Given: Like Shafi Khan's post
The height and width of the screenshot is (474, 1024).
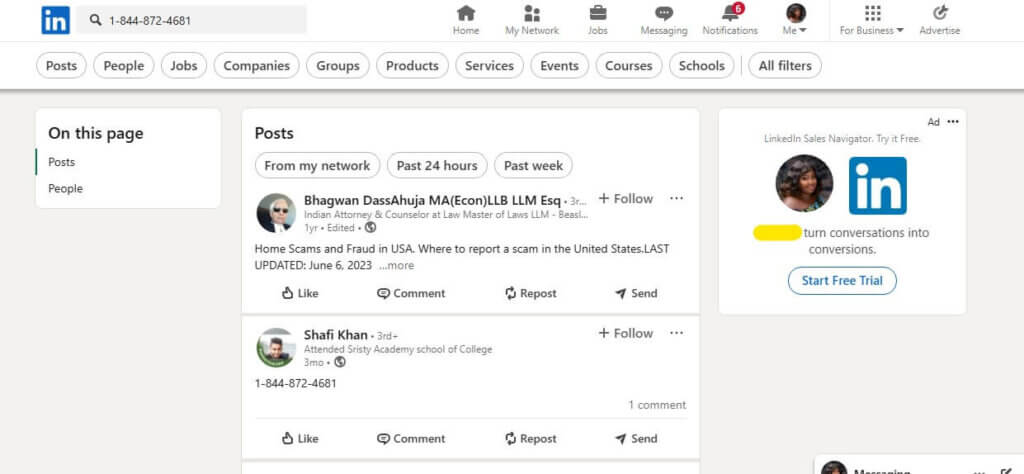Looking at the screenshot, I should point(300,438).
